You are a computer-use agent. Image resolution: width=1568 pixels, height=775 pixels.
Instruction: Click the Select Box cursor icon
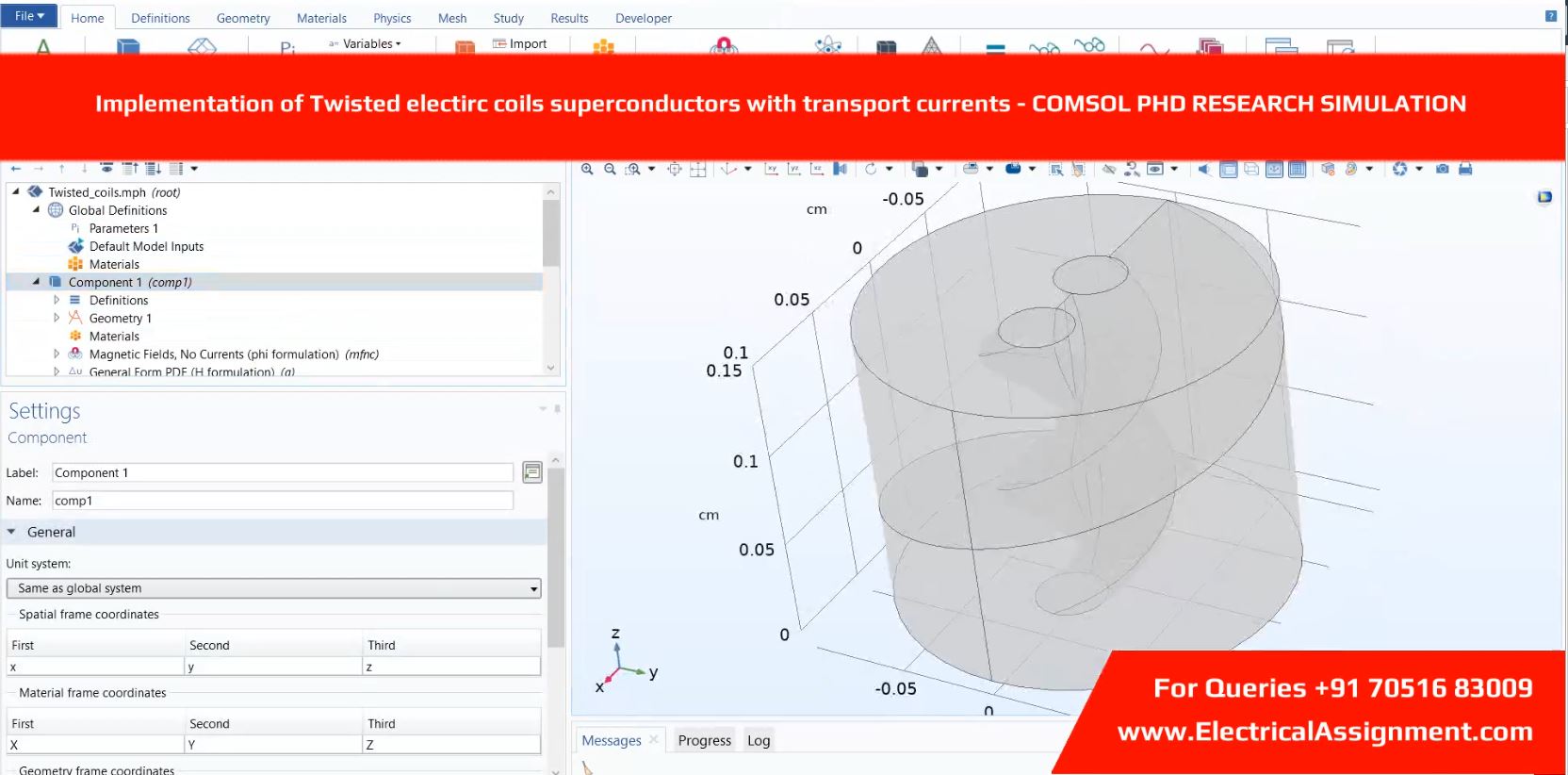point(1056,169)
